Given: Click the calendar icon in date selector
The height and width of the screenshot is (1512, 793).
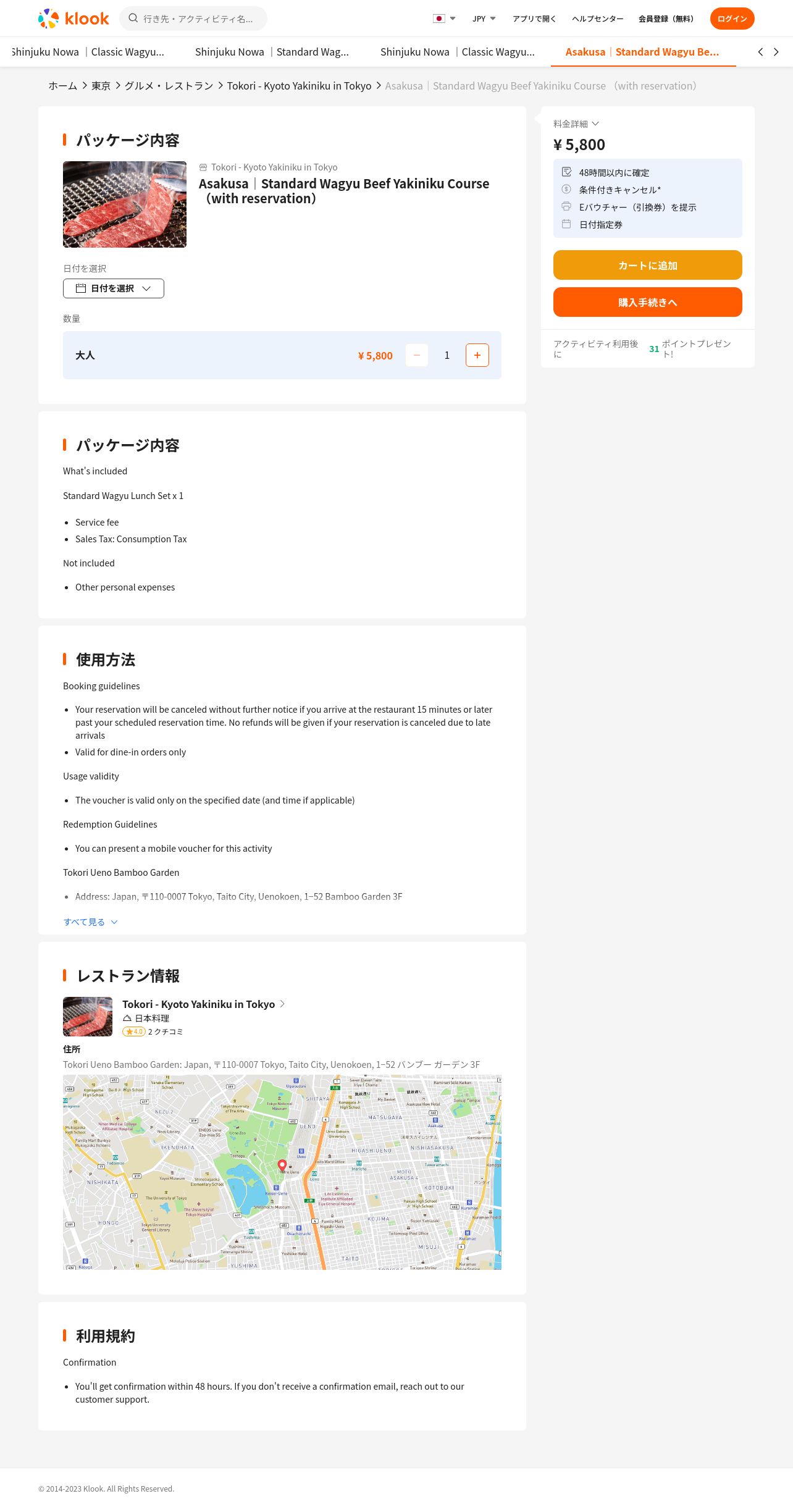Looking at the screenshot, I should (x=81, y=288).
